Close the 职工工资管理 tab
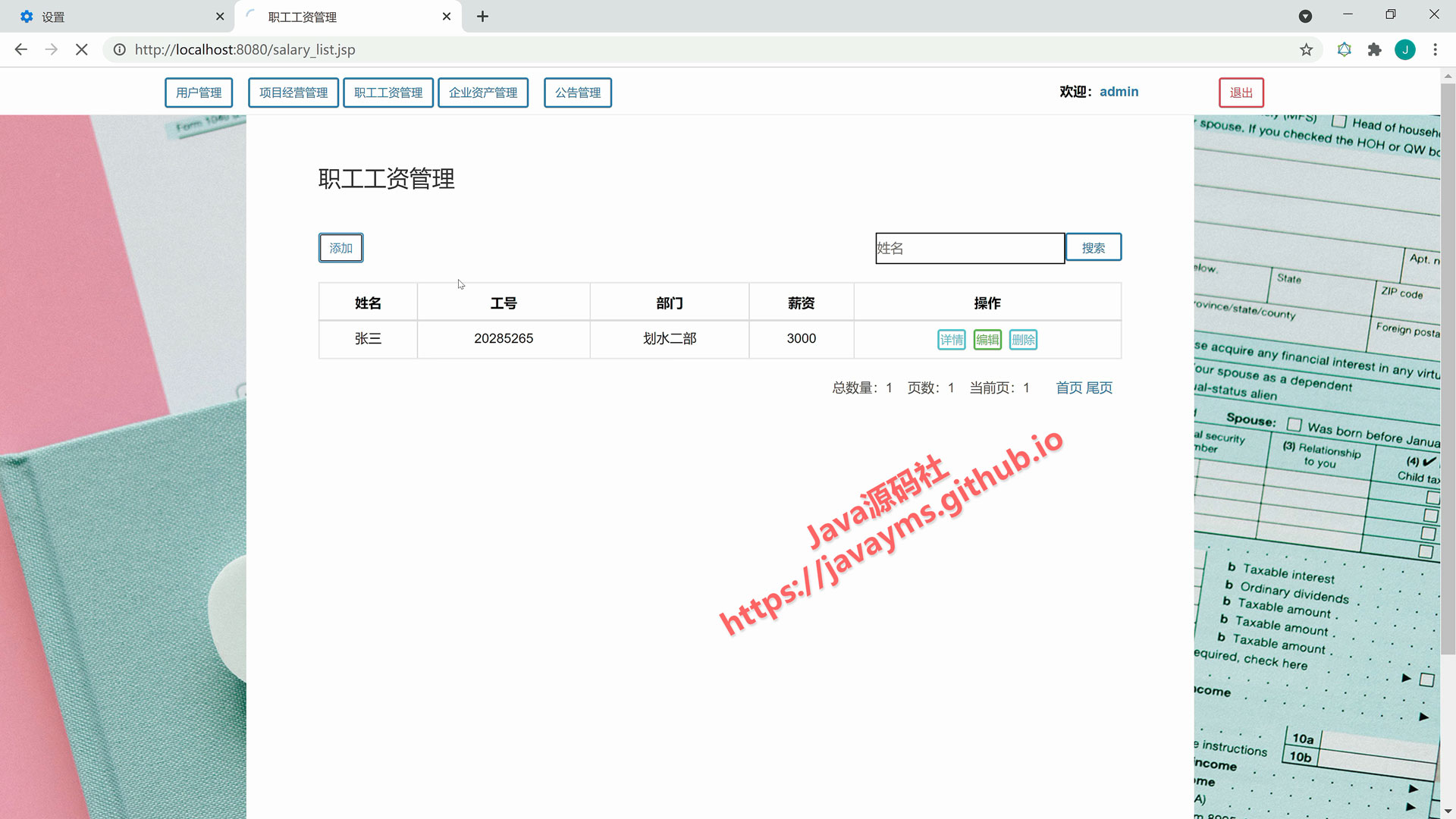 [447, 16]
